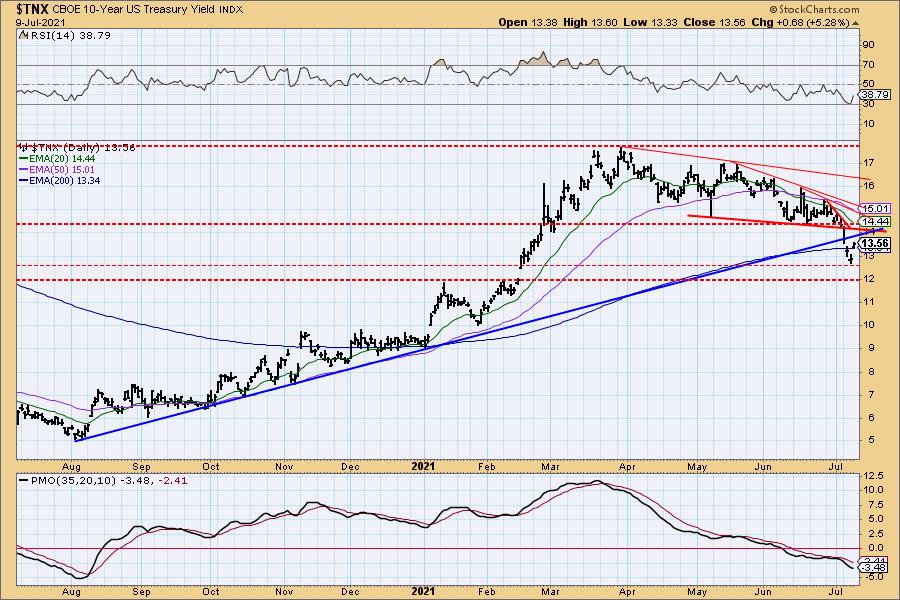Click the 16 tick on price axis

(868, 185)
